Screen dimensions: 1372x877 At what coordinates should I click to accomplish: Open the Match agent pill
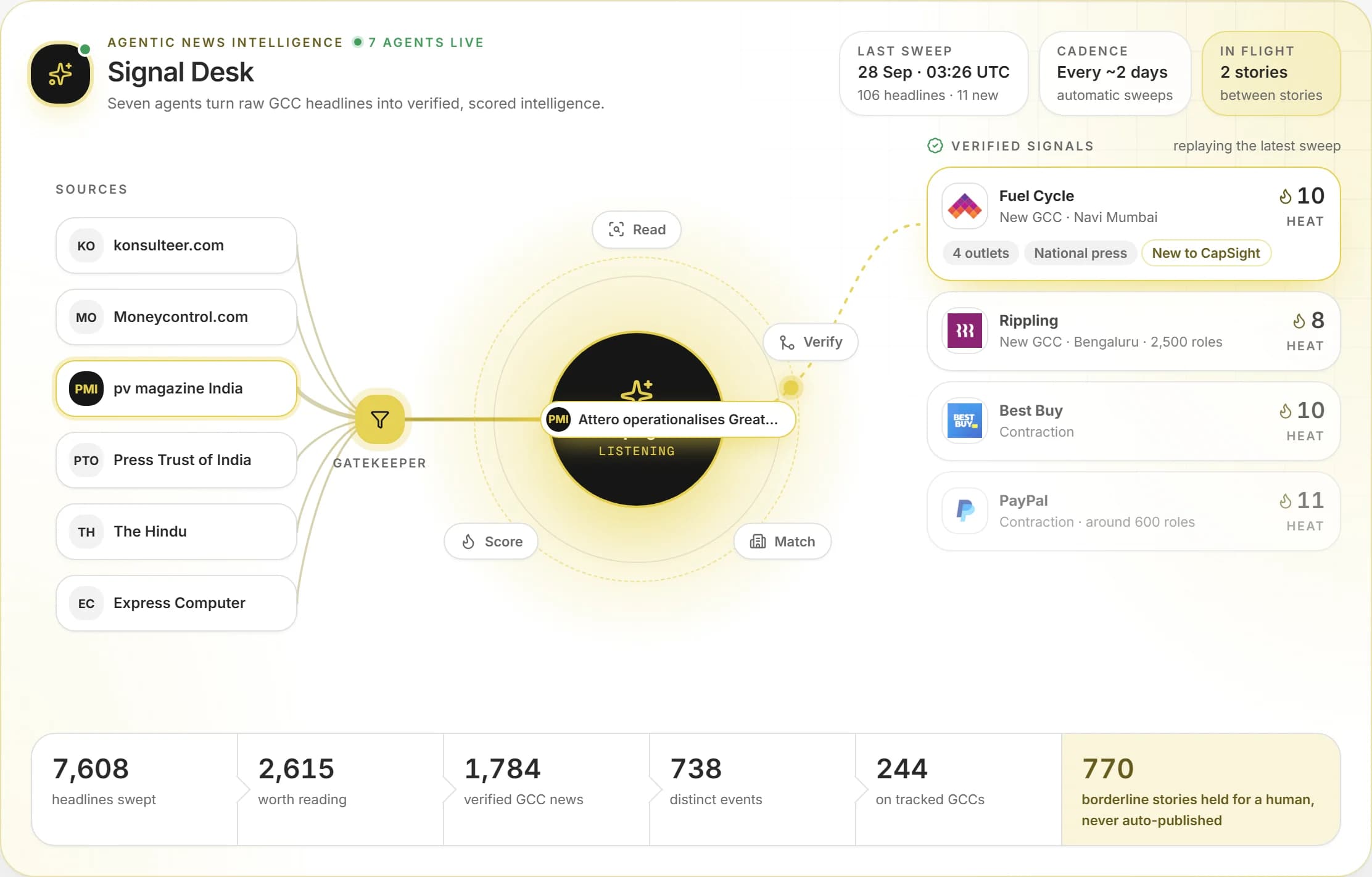point(782,541)
